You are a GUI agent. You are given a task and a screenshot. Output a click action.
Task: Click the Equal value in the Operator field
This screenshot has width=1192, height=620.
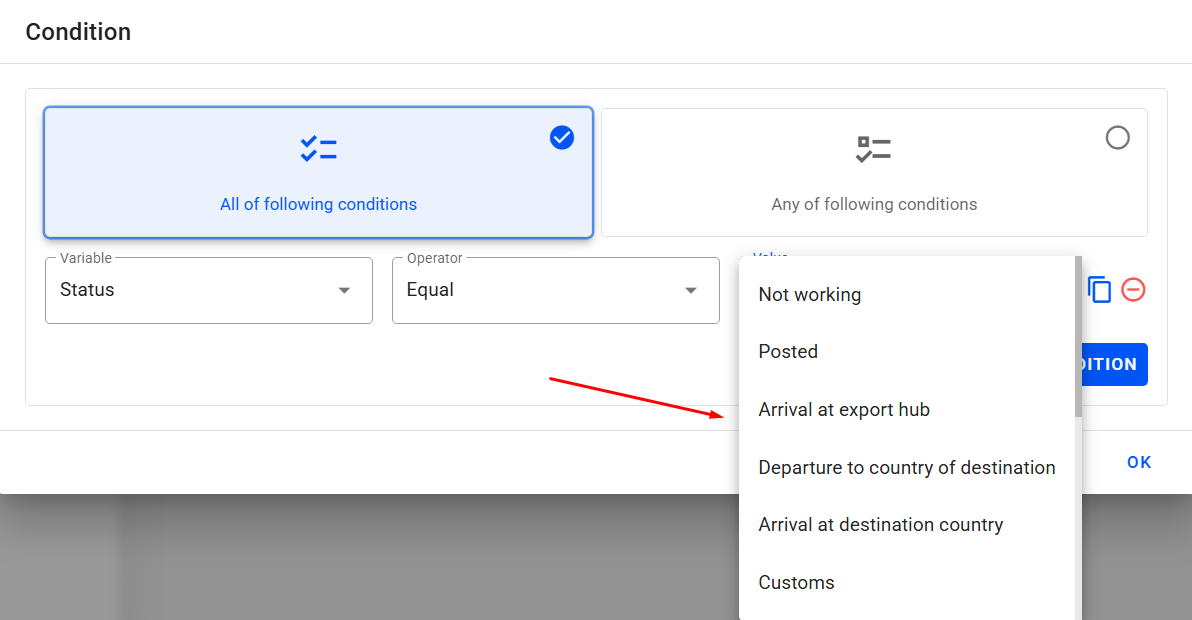(430, 290)
